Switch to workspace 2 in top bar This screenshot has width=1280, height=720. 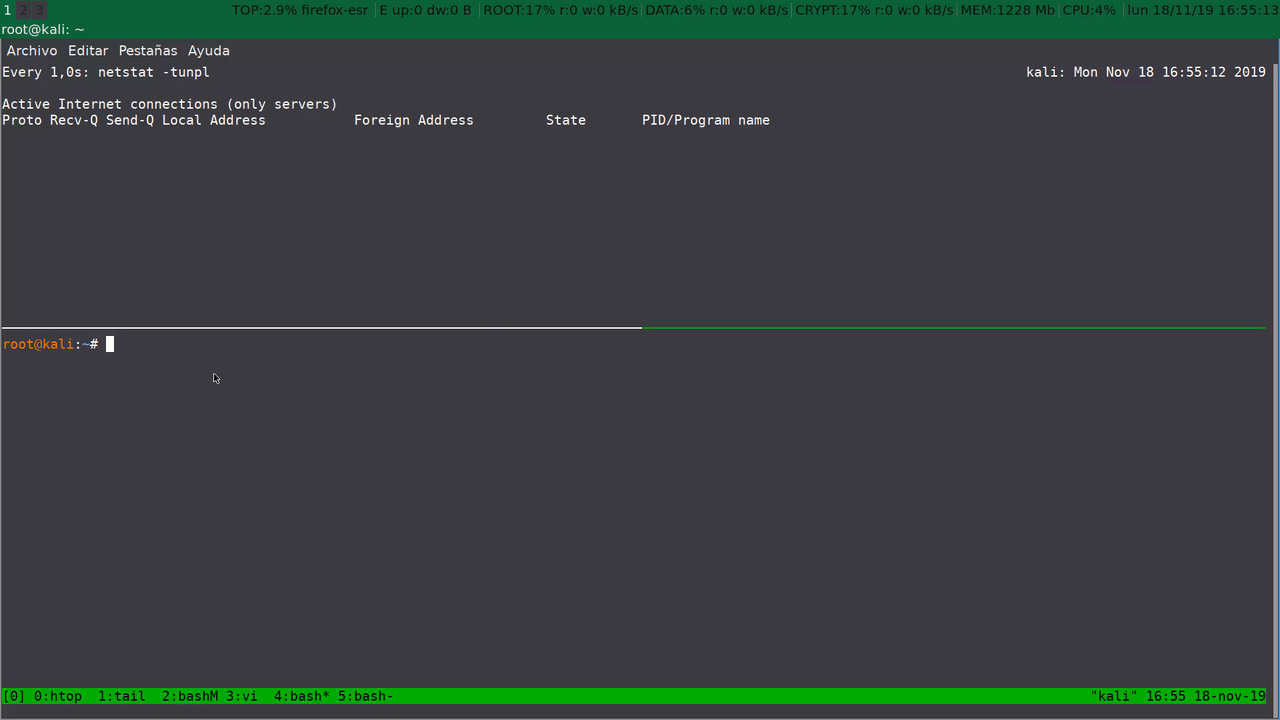pos(23,10)
